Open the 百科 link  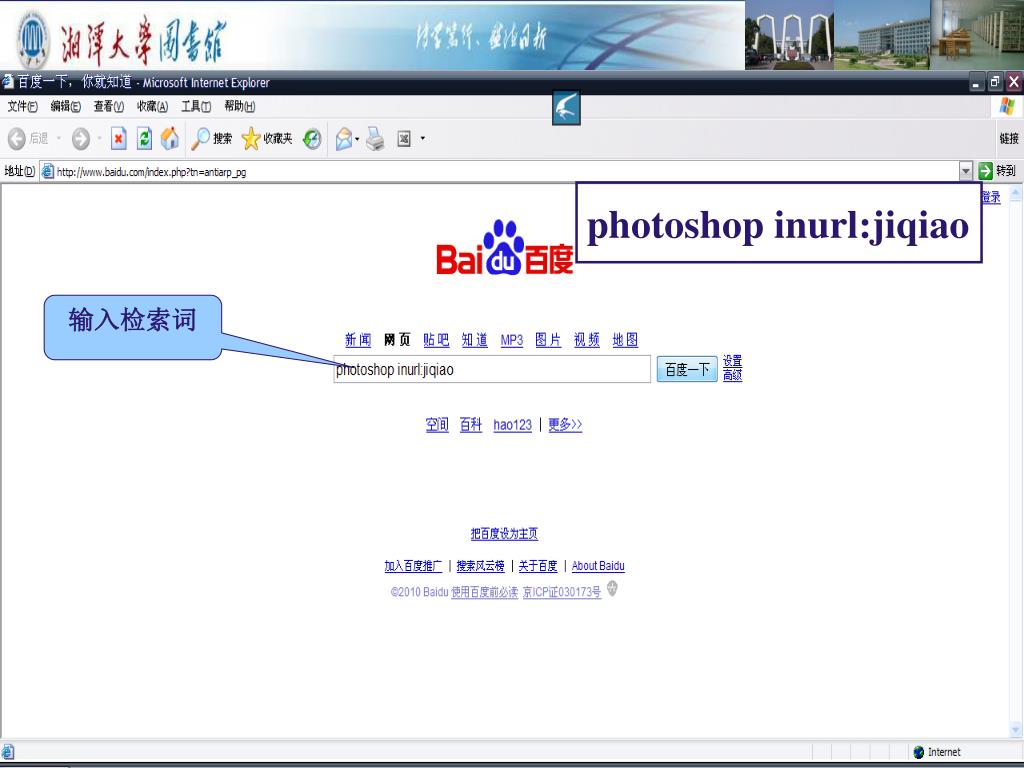[471, 425]
